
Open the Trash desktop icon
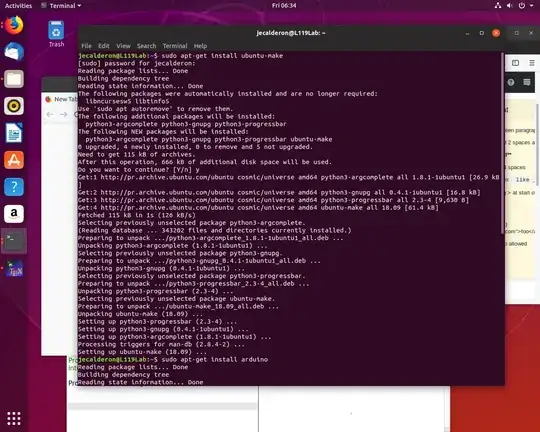pyautogui.click(x=56, y=34)
